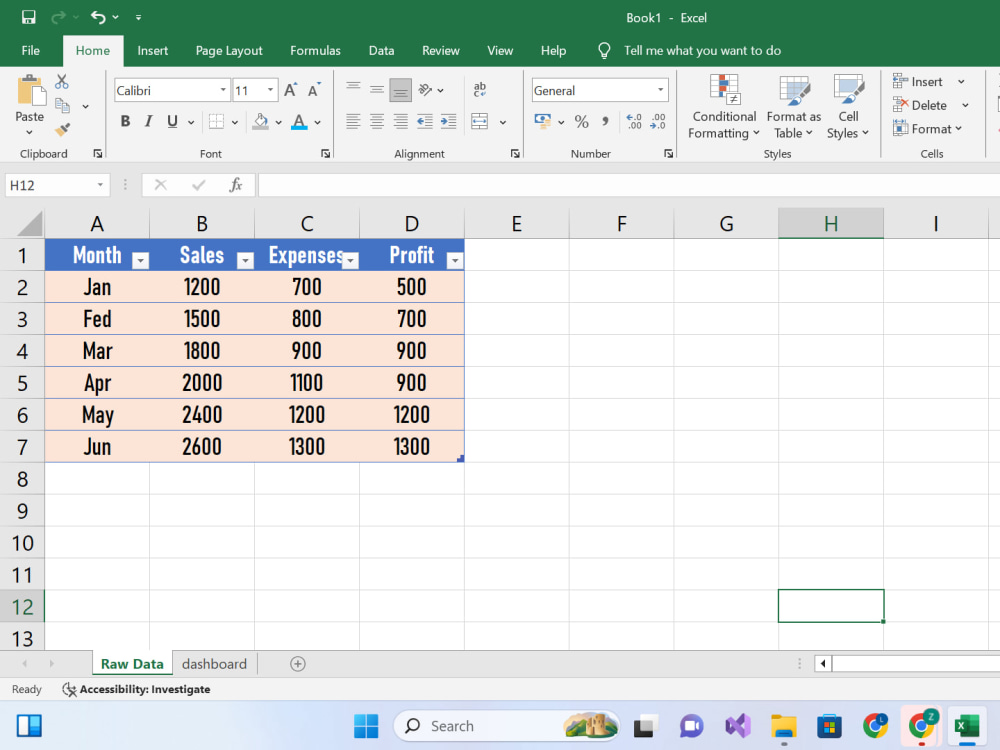The width and height of the screenshot is (1000, 750).
Task: Select the Format Painter brush icon
Action: [x=62, y=129]
